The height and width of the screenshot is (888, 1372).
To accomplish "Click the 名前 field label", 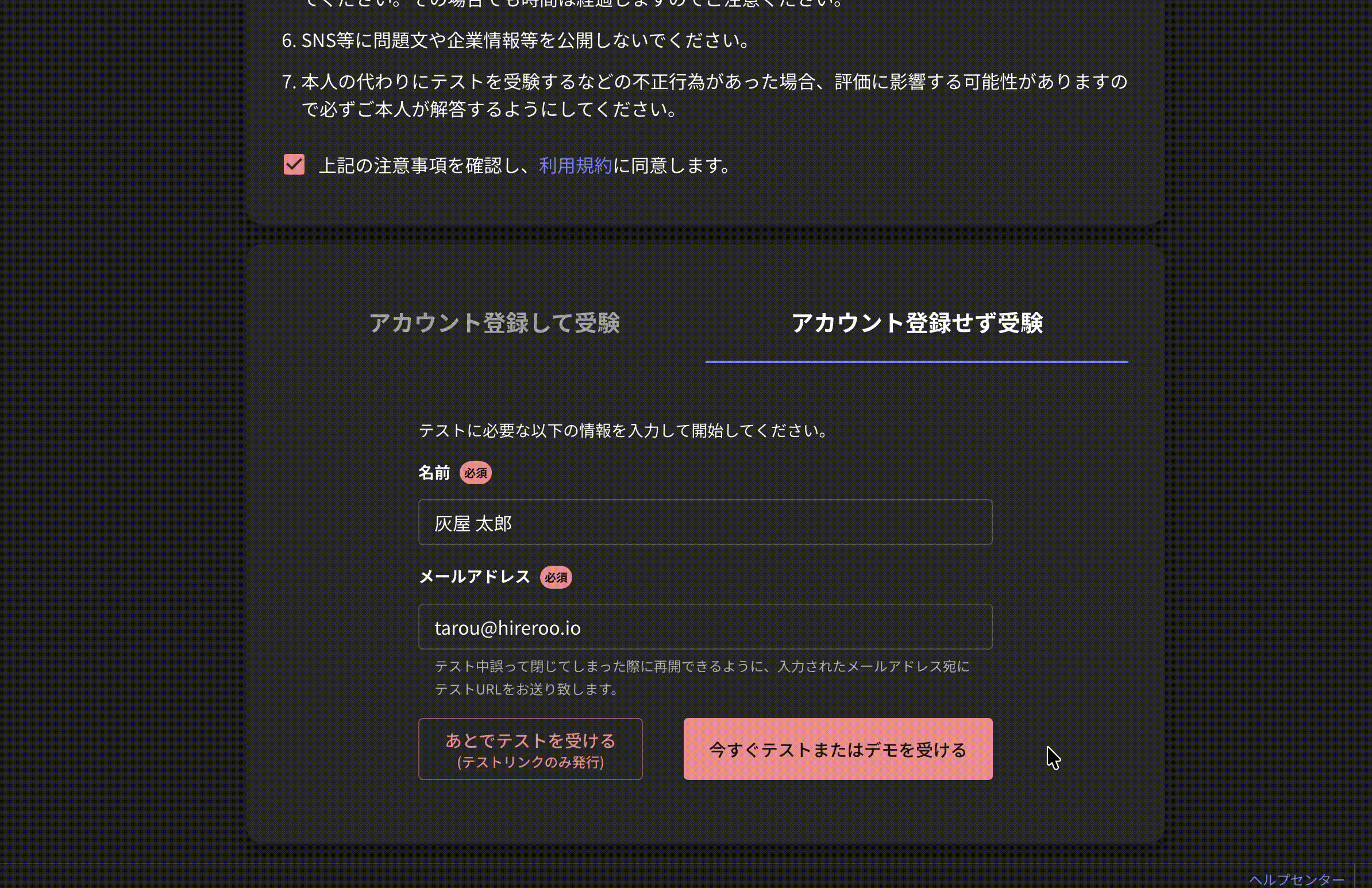I will coord(434,473).
